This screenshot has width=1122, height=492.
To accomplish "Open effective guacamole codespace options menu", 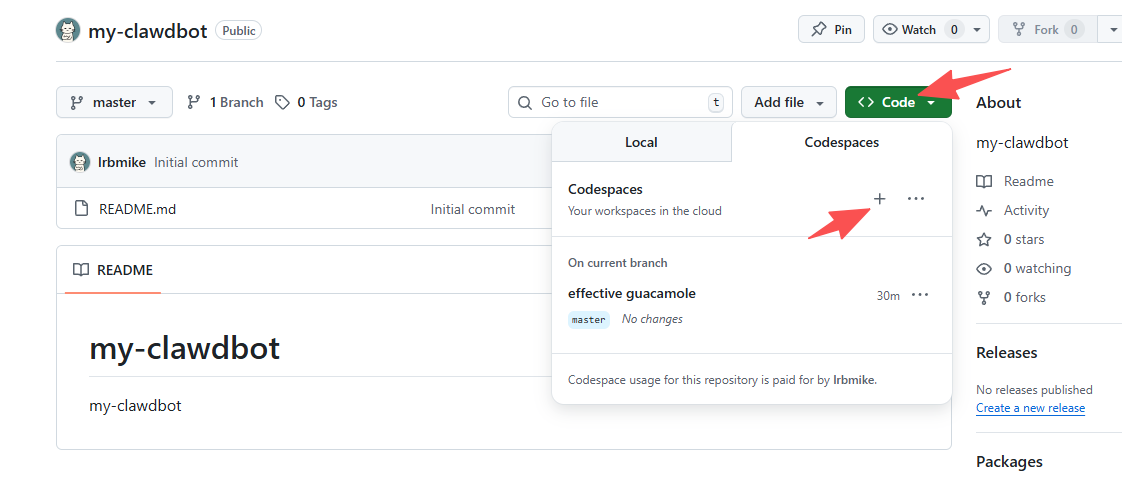I will tap(920, 295).
